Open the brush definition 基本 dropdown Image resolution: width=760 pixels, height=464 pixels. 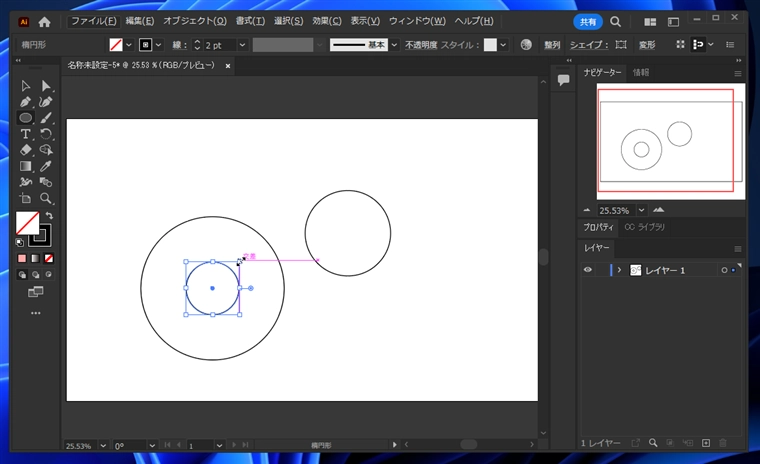[x=395, y=45]
